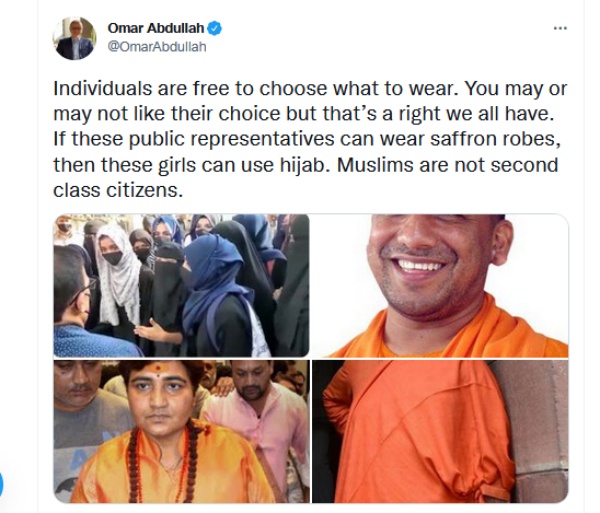Click the tweet text about choosing clothing
600x513 pixels.
[310, 139]
